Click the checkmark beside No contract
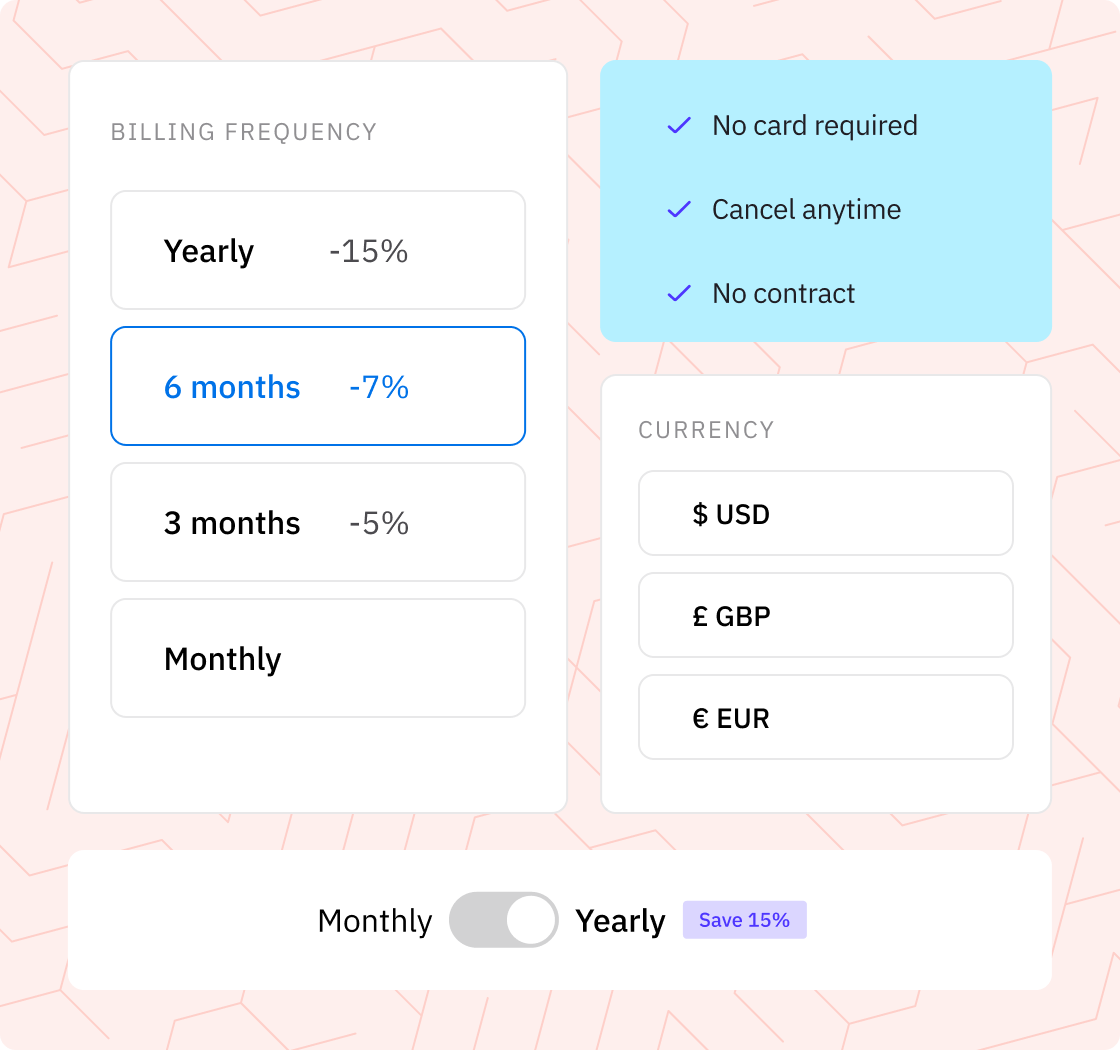 pyautogui.click(x=680, y=294)
